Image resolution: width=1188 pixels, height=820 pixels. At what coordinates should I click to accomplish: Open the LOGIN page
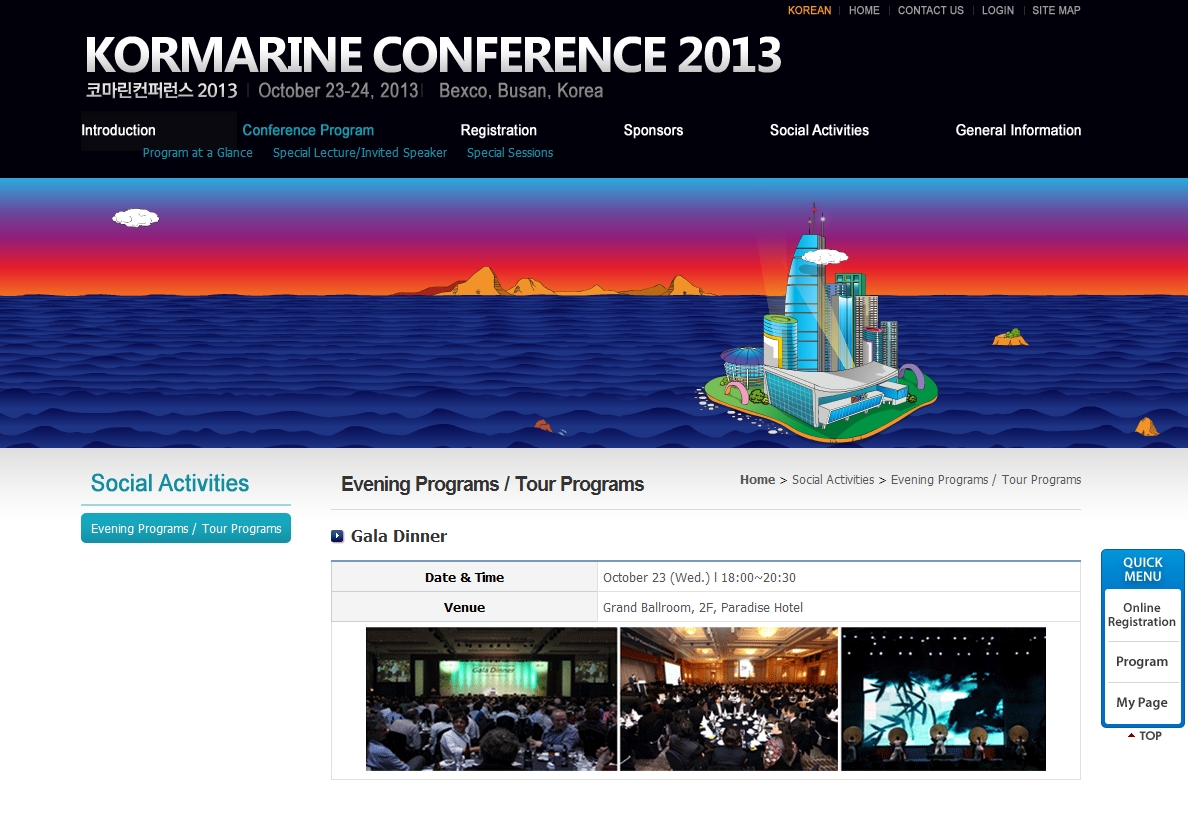tap(997, 11)
